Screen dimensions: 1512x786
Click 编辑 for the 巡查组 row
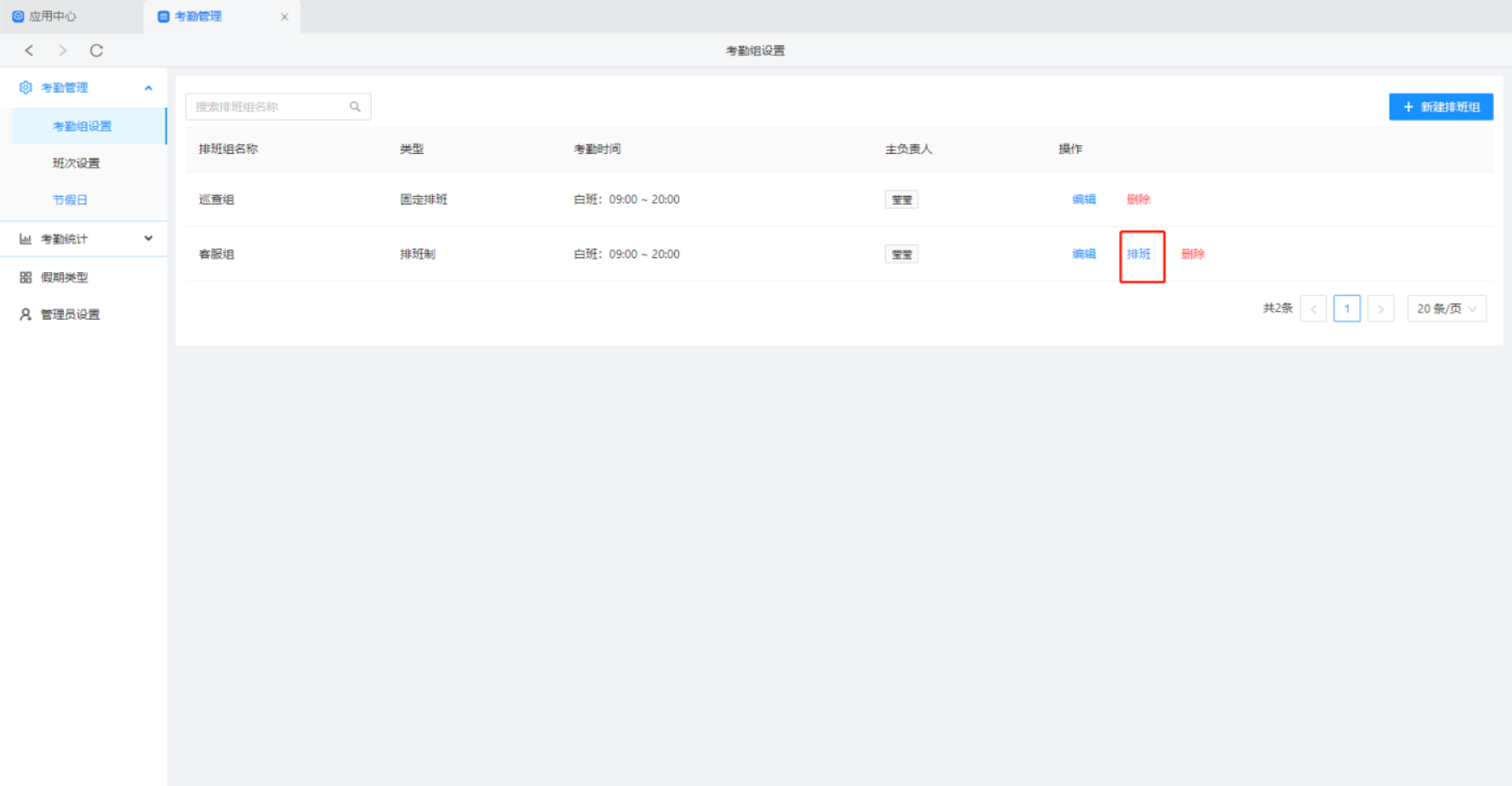pyautogui.click(x=1083, y=200)
